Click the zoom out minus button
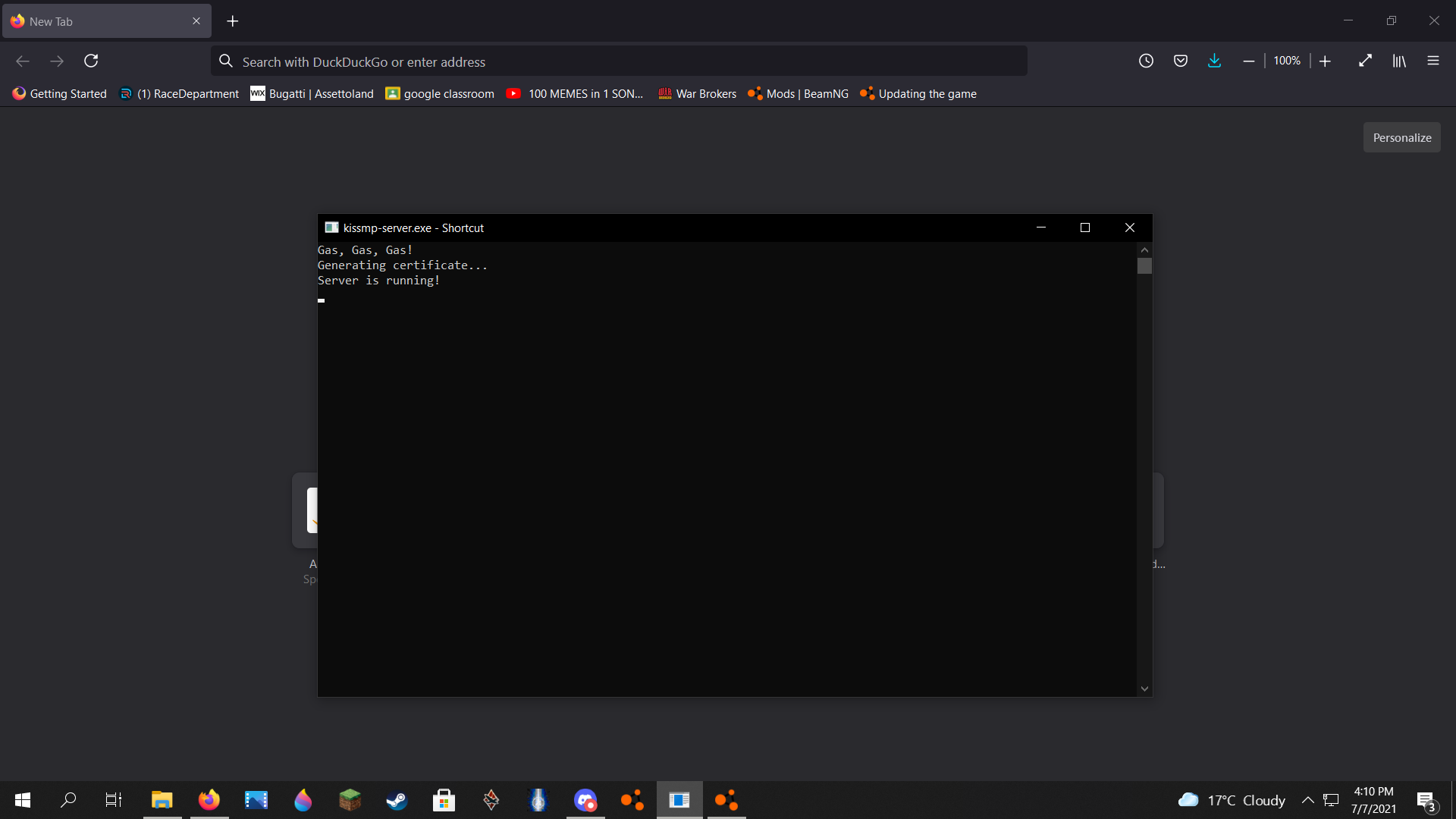 (x=1248, y=61)
